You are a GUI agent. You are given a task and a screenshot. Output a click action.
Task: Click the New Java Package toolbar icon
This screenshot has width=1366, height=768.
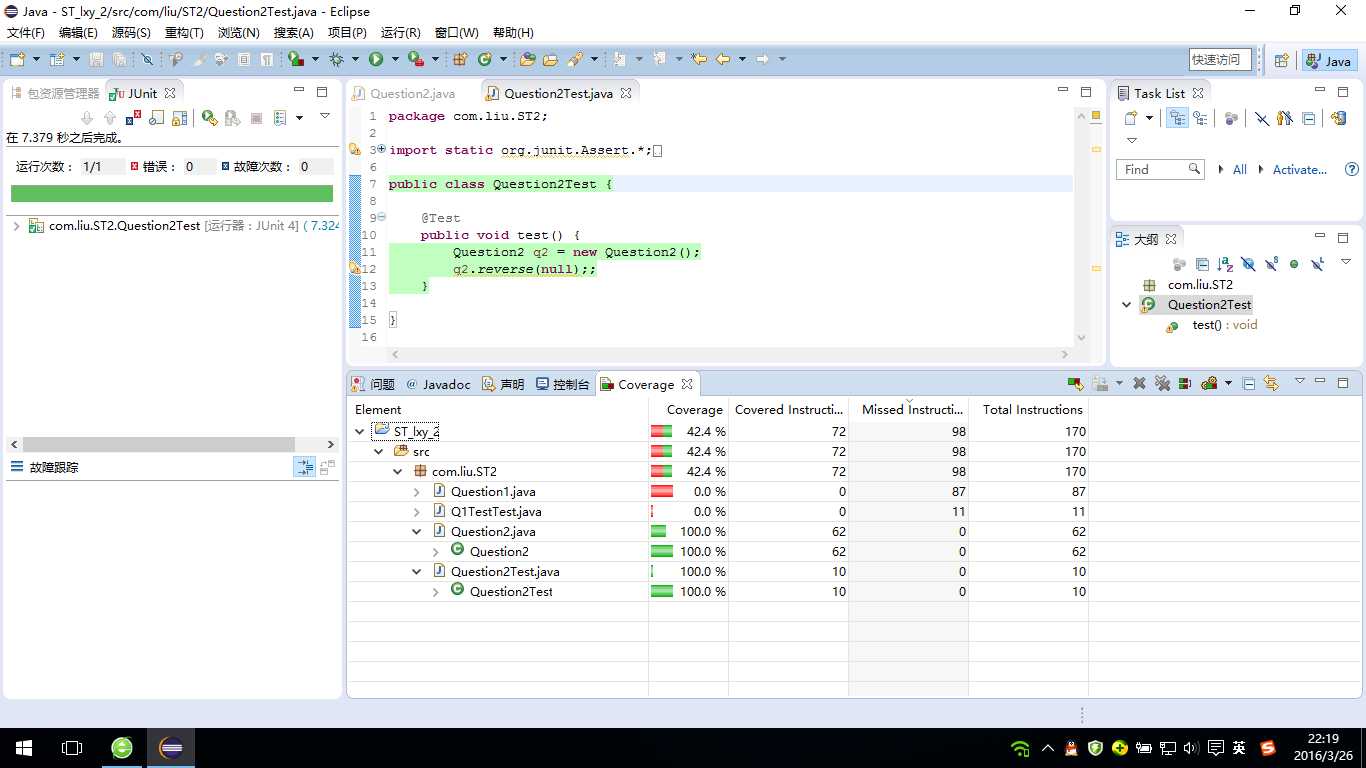(x=461, y=59)
